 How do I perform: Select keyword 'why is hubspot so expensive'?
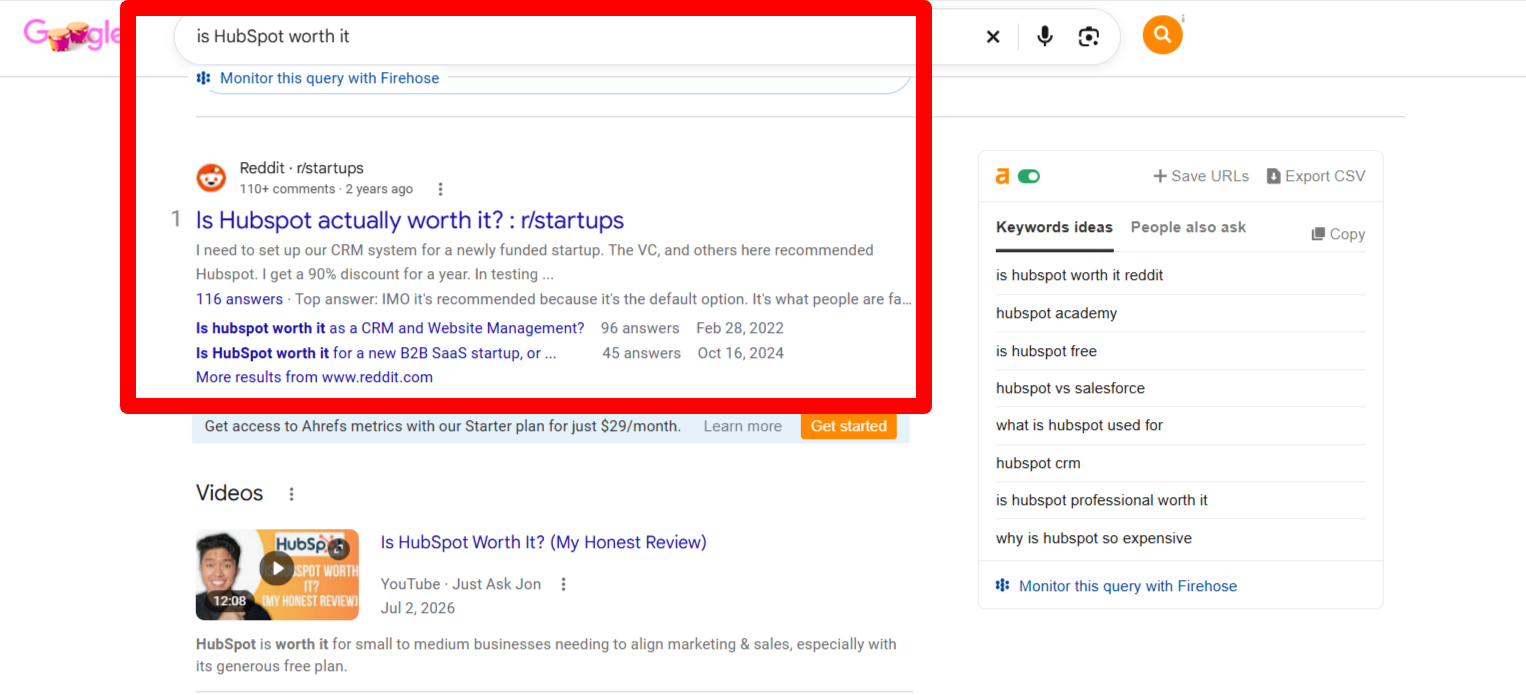click(x=1094, y=538)
